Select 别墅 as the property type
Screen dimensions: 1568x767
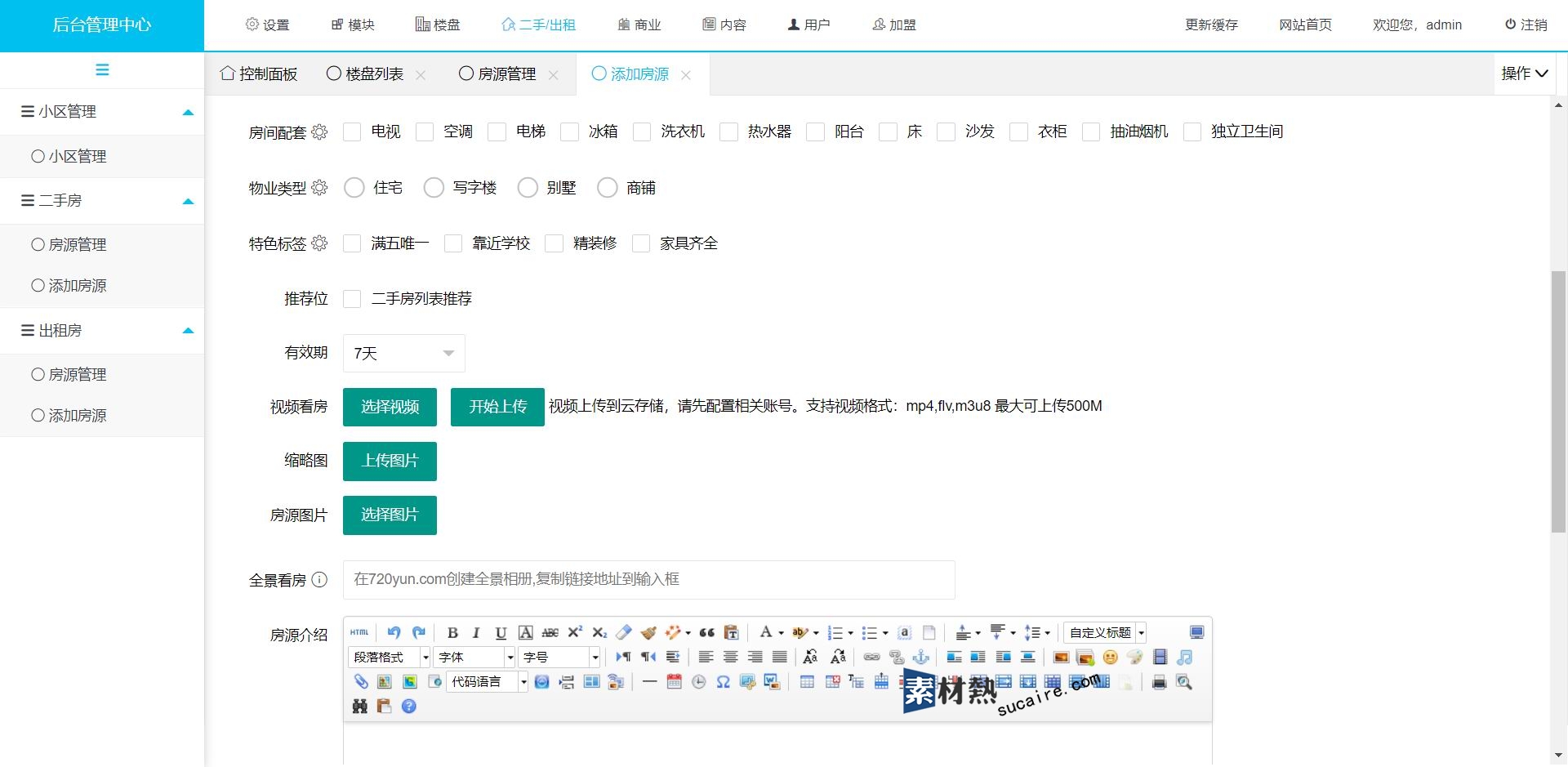pos(528,188)
